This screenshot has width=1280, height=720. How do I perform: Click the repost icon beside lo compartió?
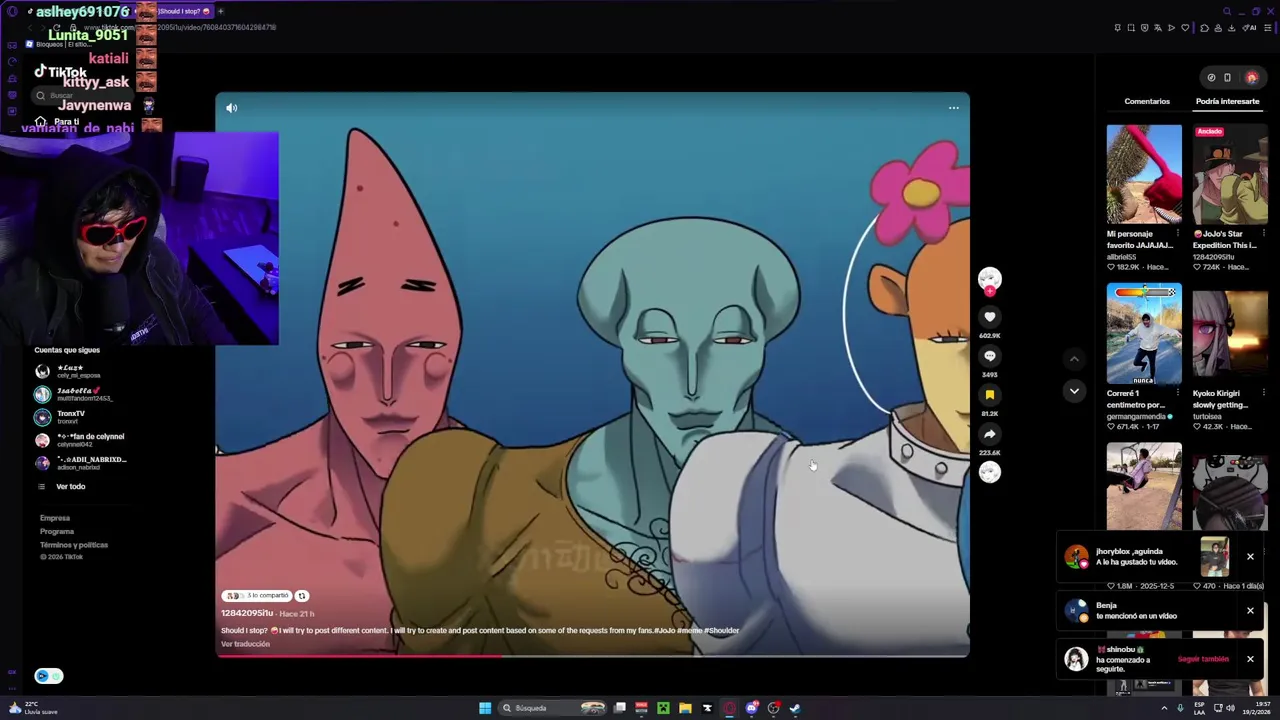302,596
